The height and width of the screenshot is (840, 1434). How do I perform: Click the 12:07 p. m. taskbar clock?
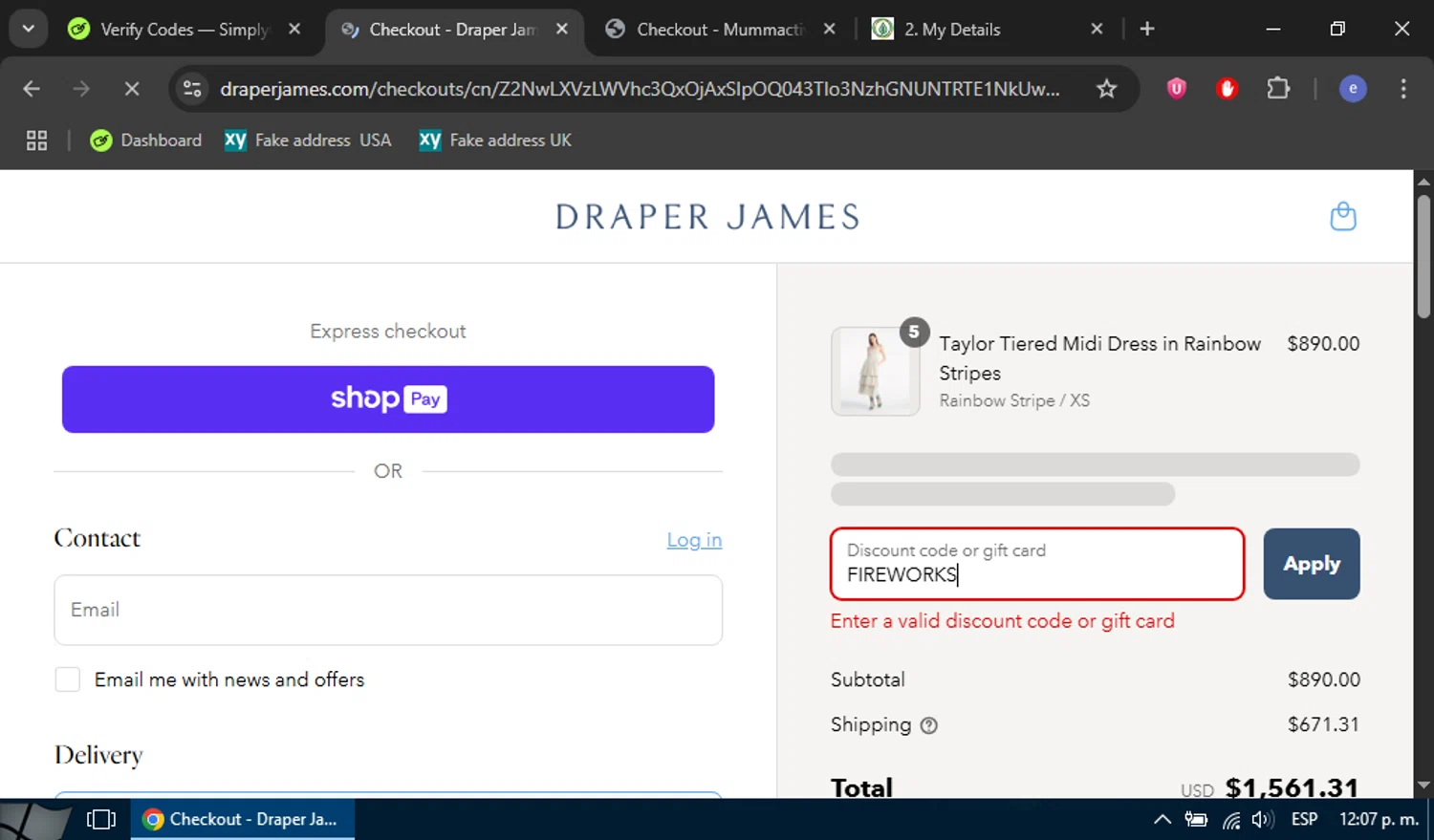[x=1379, y=819]
